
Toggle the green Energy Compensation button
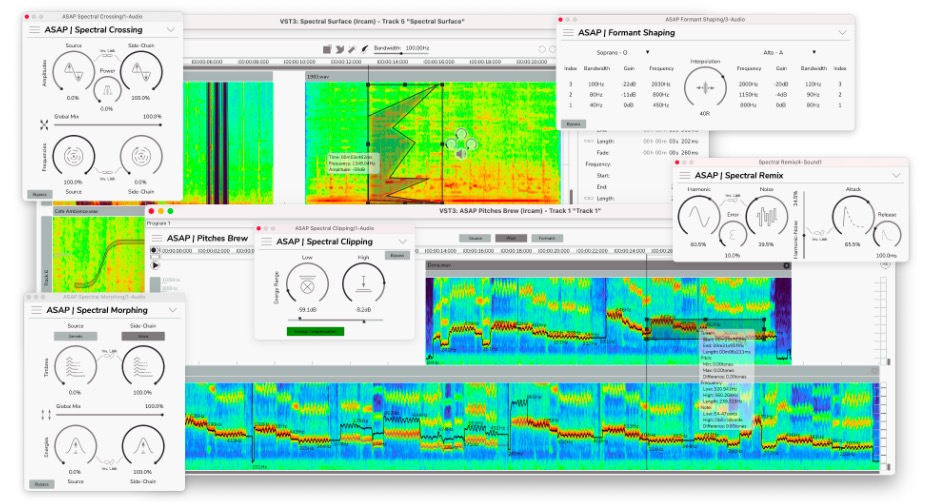point(315,332)
